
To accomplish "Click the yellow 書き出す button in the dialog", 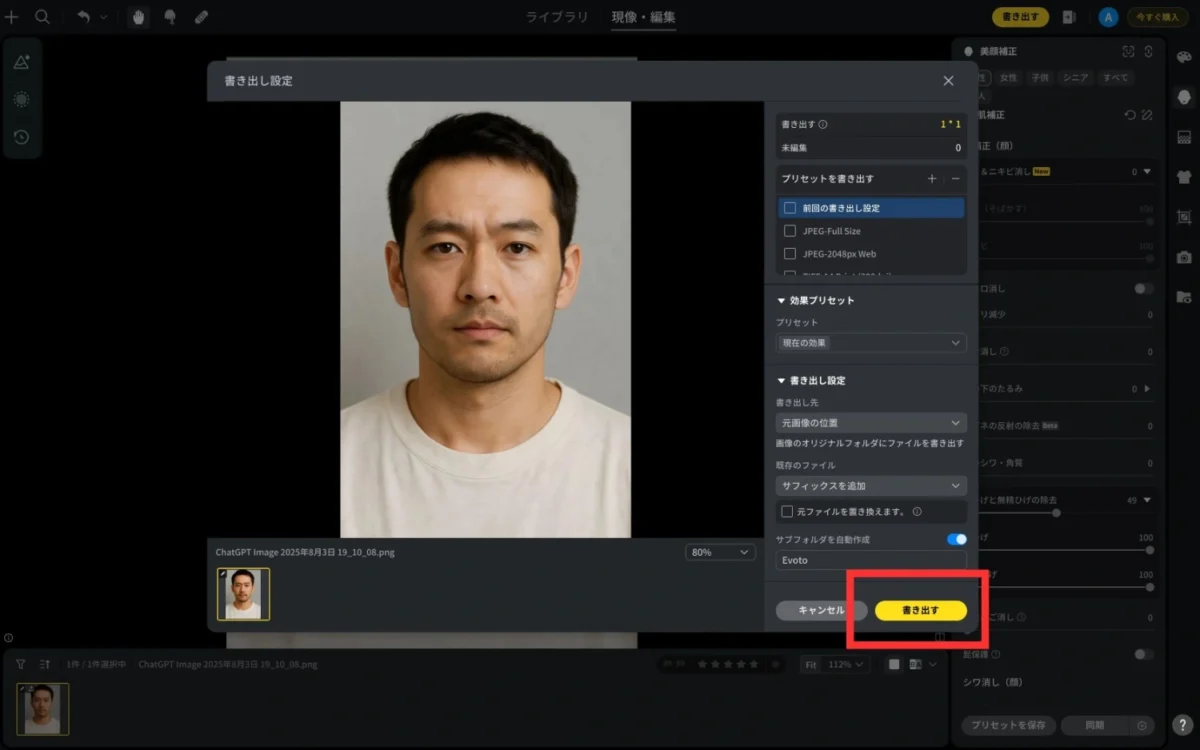I will click(920, 610).
